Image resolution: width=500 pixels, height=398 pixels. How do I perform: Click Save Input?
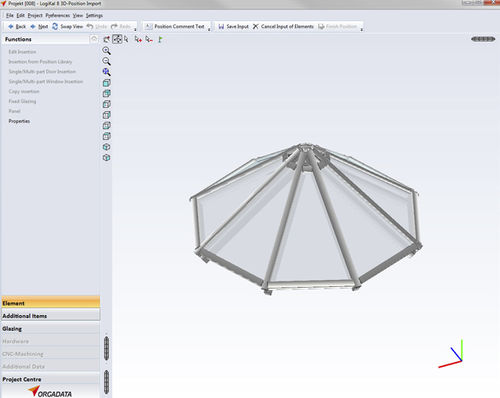[x=233, y=26]
